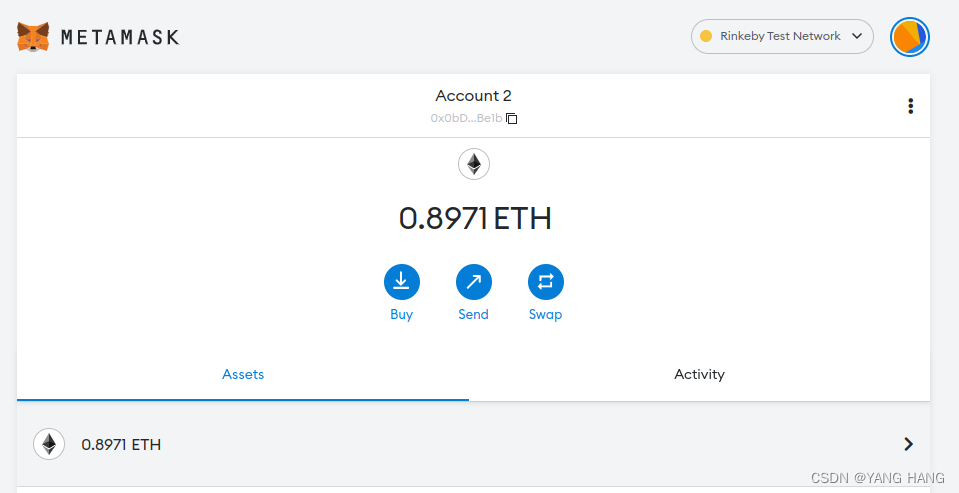This screenshot has height=493, width=959.
Task: Click the Send arrow button
Action: point(473,282)
